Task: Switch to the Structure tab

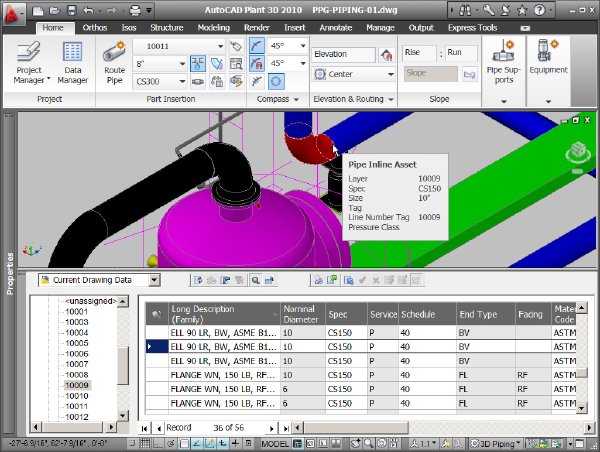Action: tap(166, 28)
